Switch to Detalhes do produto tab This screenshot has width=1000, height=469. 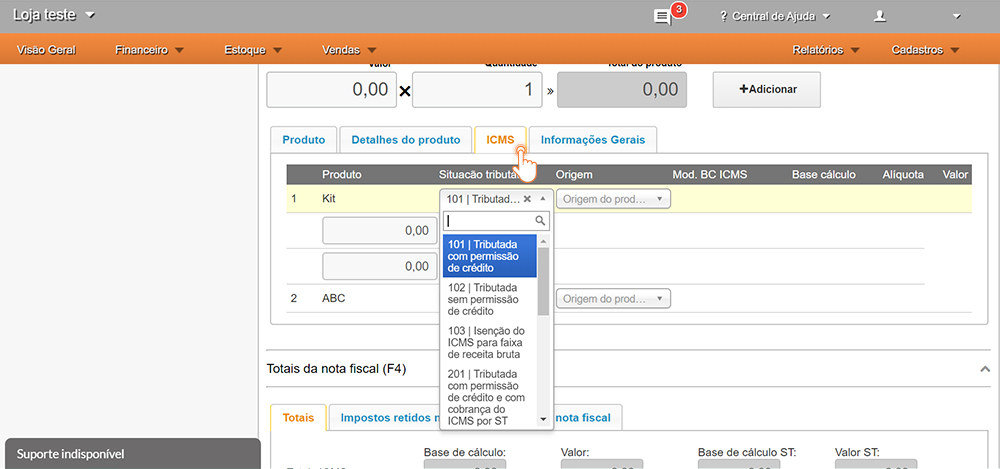[x=405, y=140]
